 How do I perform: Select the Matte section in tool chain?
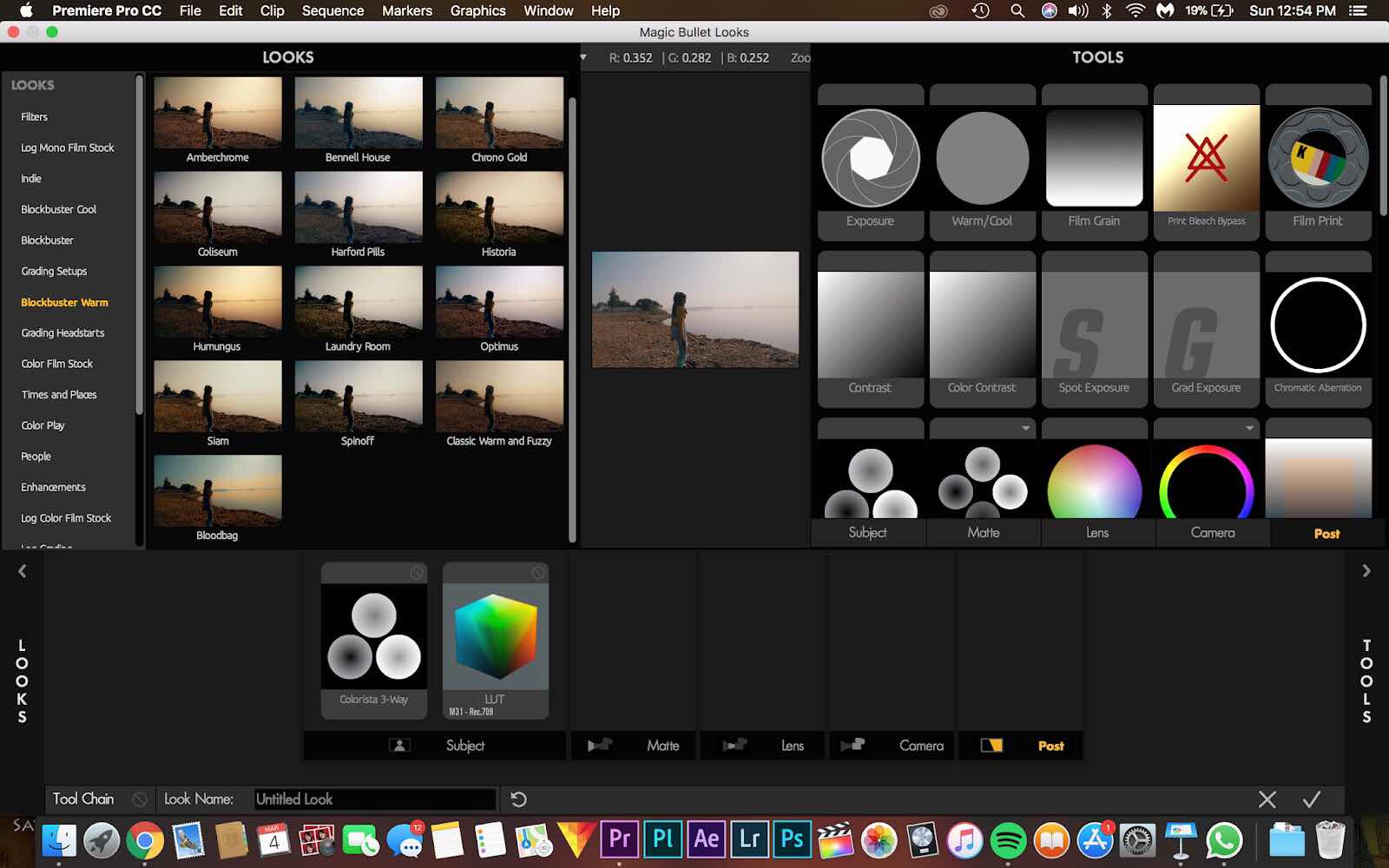pyautogui.click(x=633, y=746)
